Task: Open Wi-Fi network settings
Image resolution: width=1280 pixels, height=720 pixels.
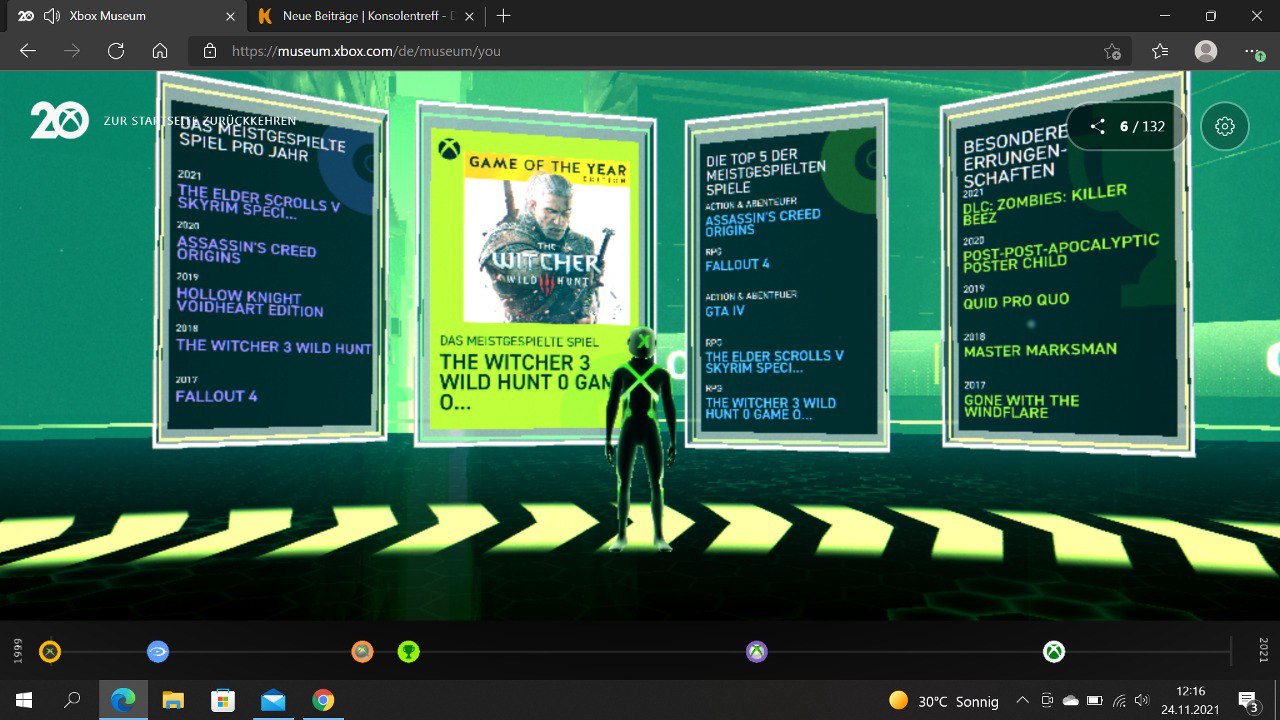Action: [1119, 701]
